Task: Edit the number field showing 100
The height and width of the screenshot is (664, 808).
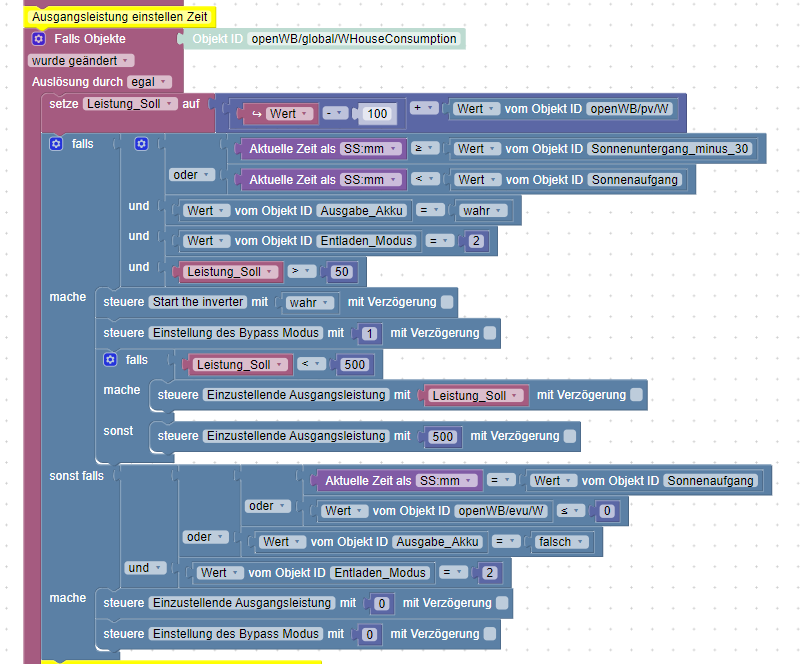Action: pyautogui.click(x=377, y=114)
